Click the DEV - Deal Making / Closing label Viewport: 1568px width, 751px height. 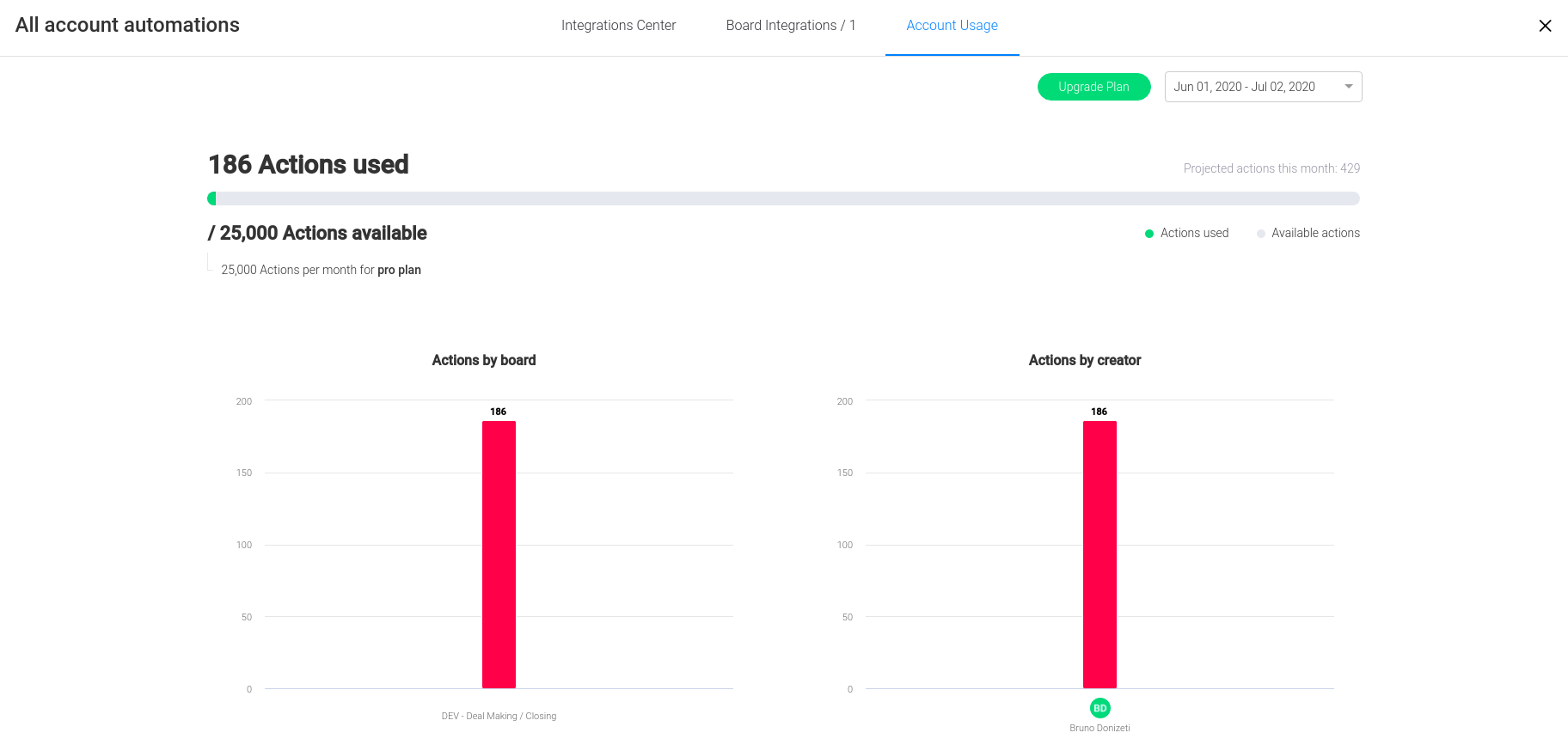click(499, 716)
